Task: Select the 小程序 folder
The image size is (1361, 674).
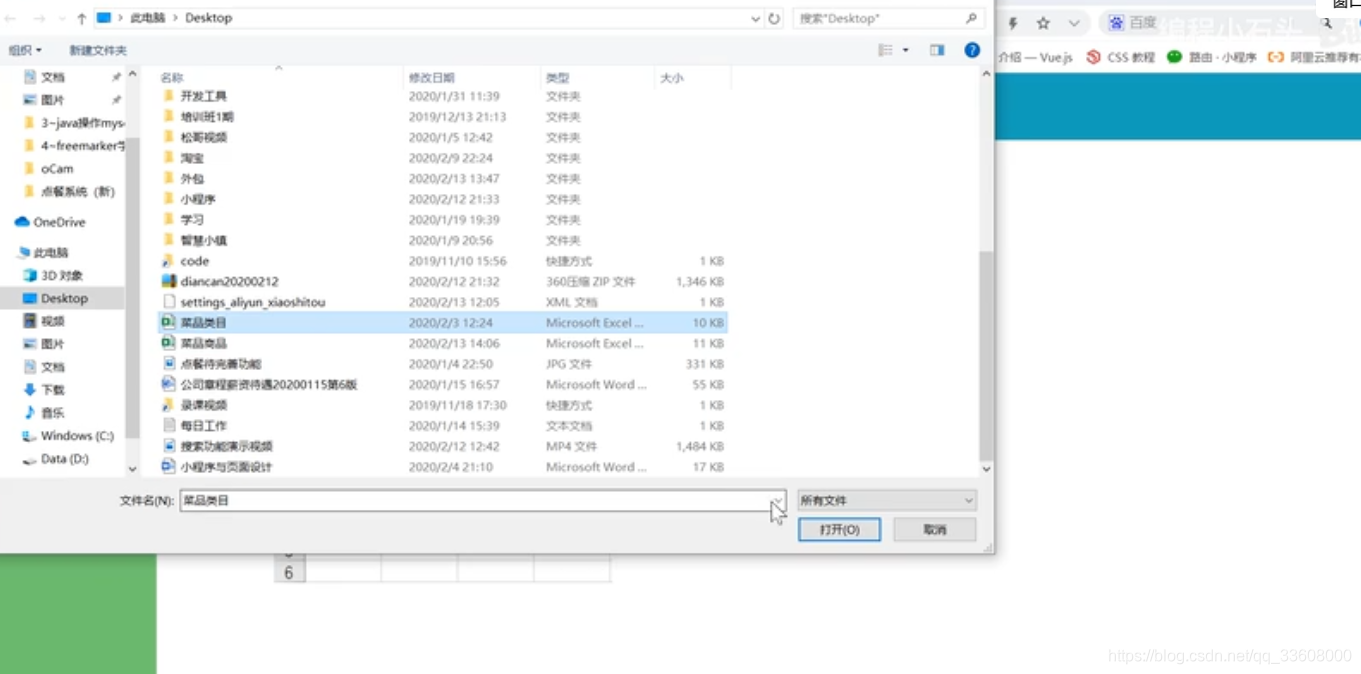Action: pos(198,199)
